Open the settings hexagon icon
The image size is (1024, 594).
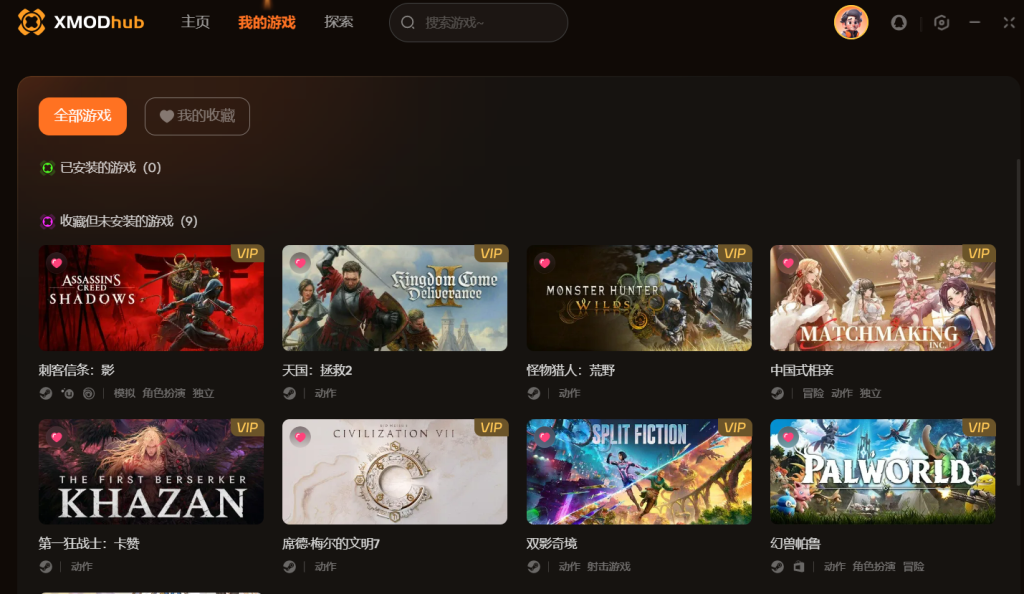click(x=941, y=23)
